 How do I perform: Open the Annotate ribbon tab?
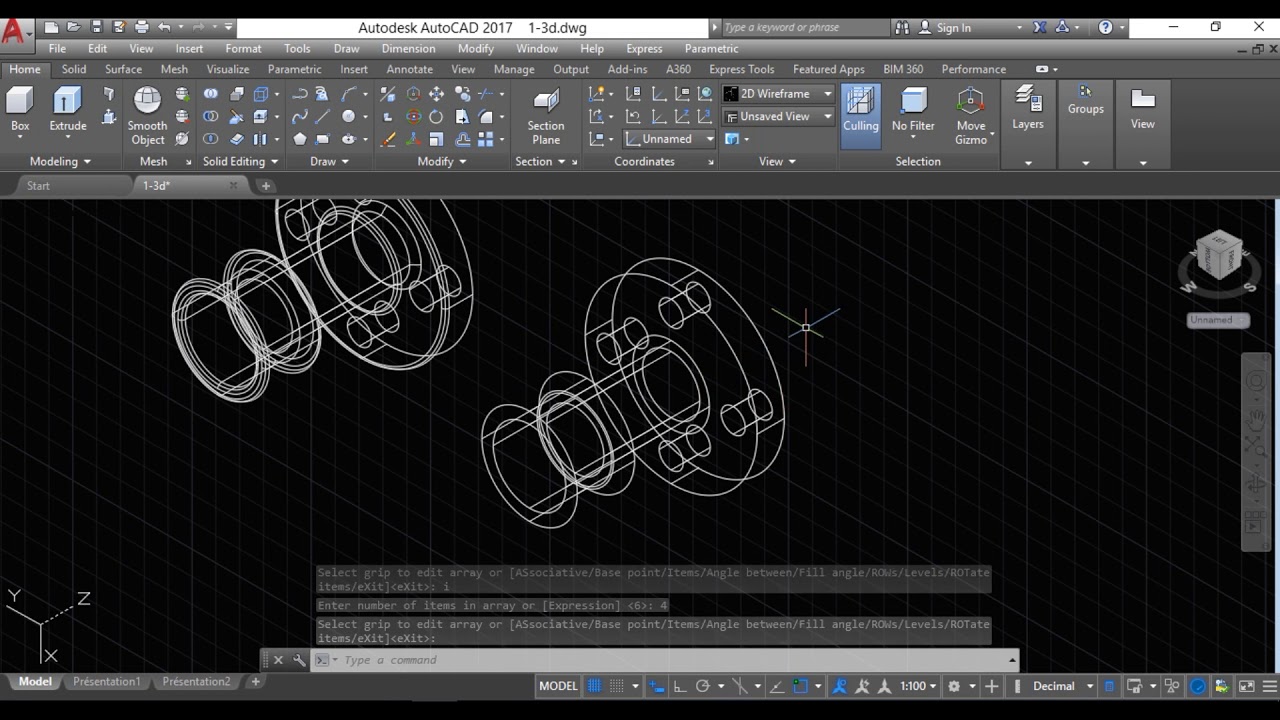[x=409, y=69]
